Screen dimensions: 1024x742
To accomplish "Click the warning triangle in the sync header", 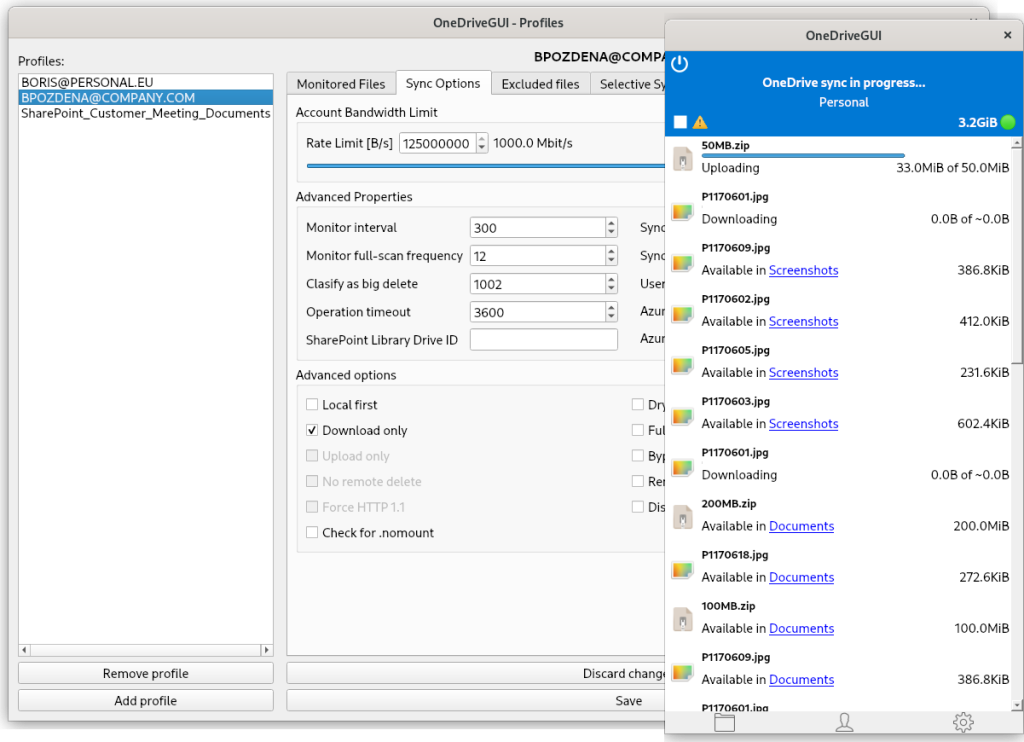I will [x=699, y=122].
